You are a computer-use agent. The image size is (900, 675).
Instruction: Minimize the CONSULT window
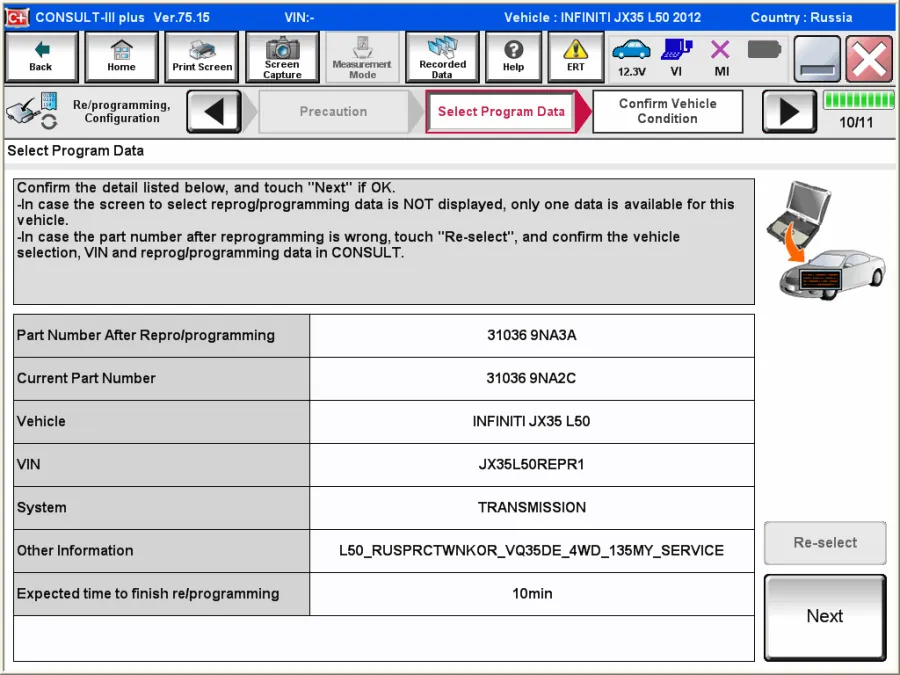click(x=817, y=58)
